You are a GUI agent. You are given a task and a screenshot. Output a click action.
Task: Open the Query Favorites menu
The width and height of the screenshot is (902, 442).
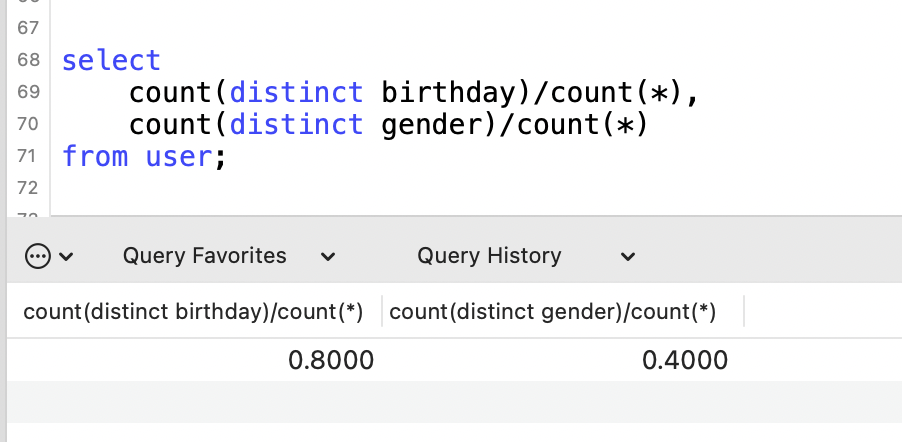pyautogui.click(x=204, y=256)
